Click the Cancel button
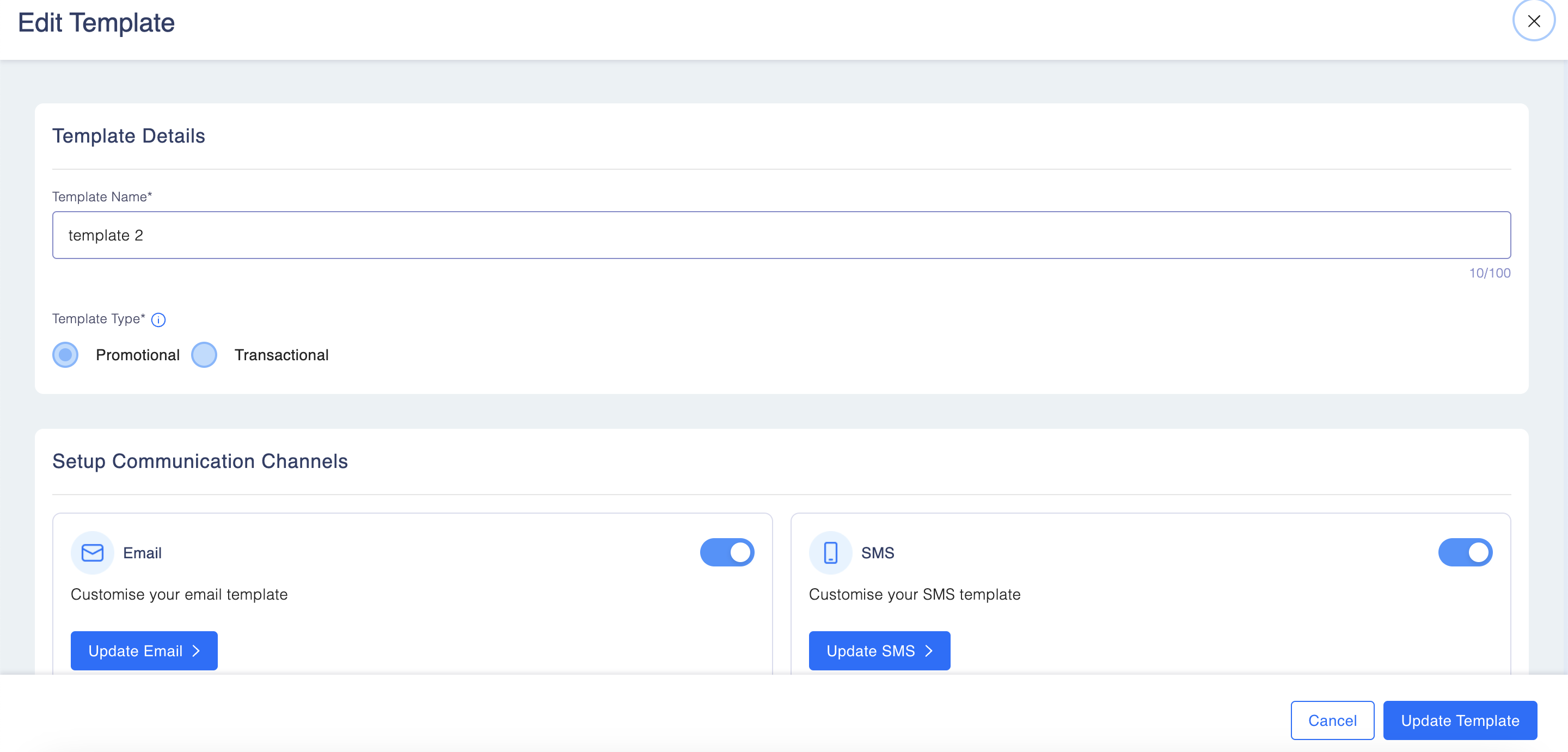 (1332, 720)
